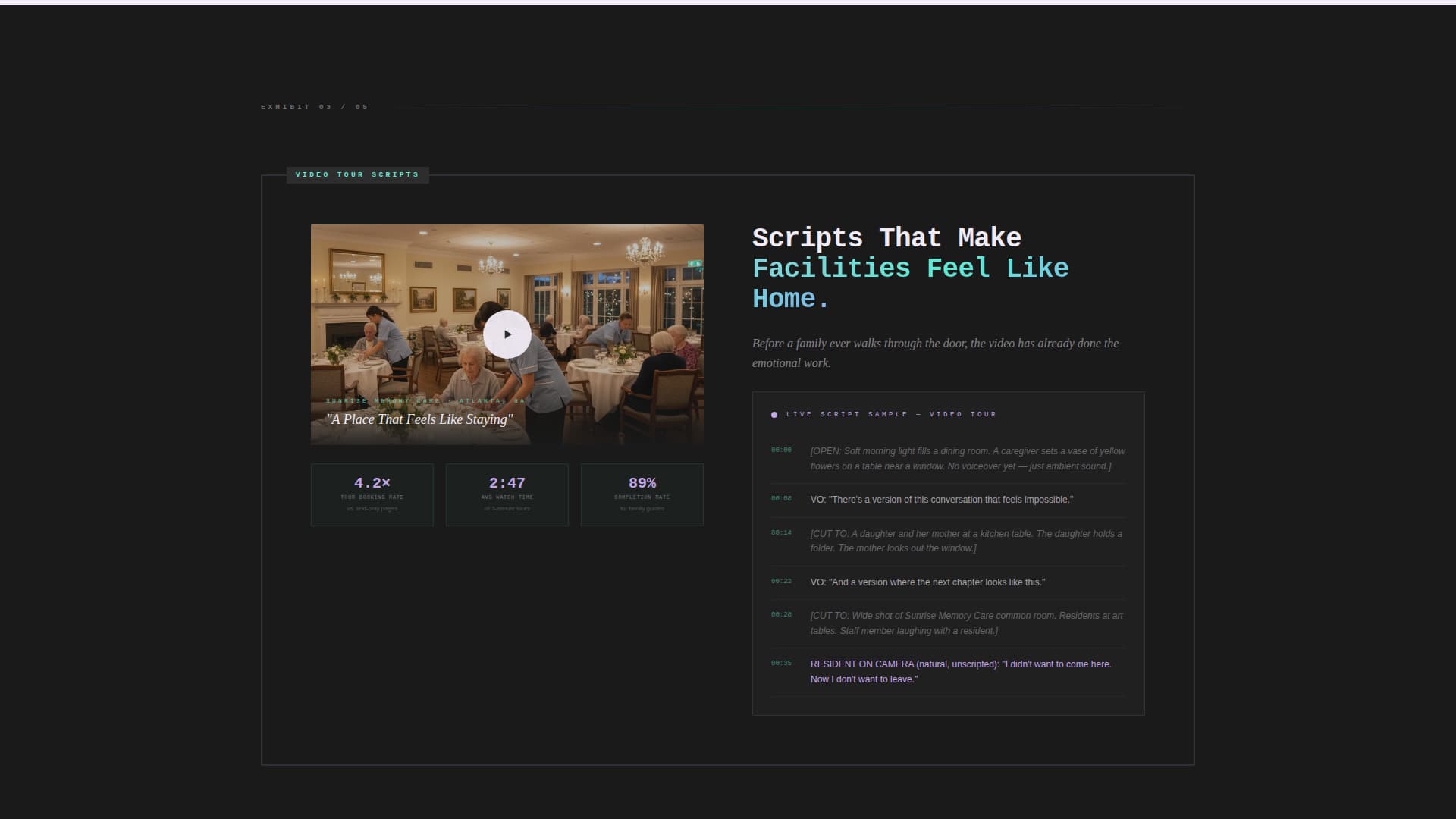Select the 89% Completion Rate stat card

click(642, 494)
